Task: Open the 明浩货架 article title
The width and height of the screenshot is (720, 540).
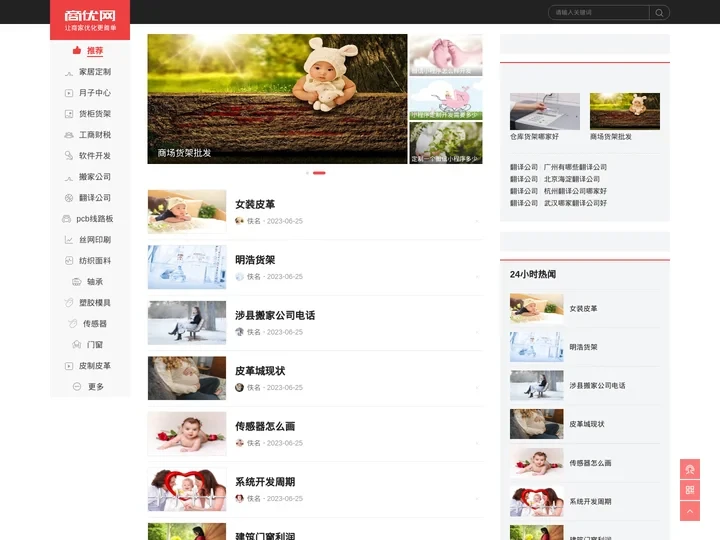Action: pos(255,260)
